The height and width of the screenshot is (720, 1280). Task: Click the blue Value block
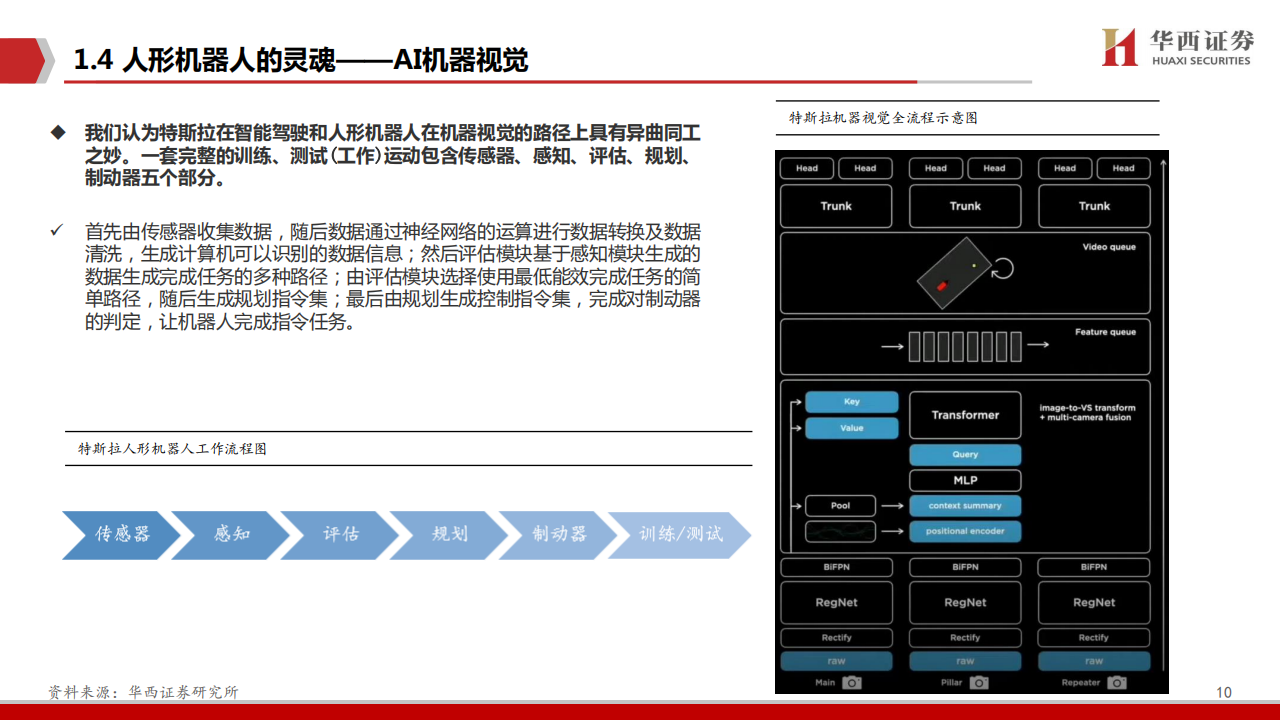click(x=852, y=428)
